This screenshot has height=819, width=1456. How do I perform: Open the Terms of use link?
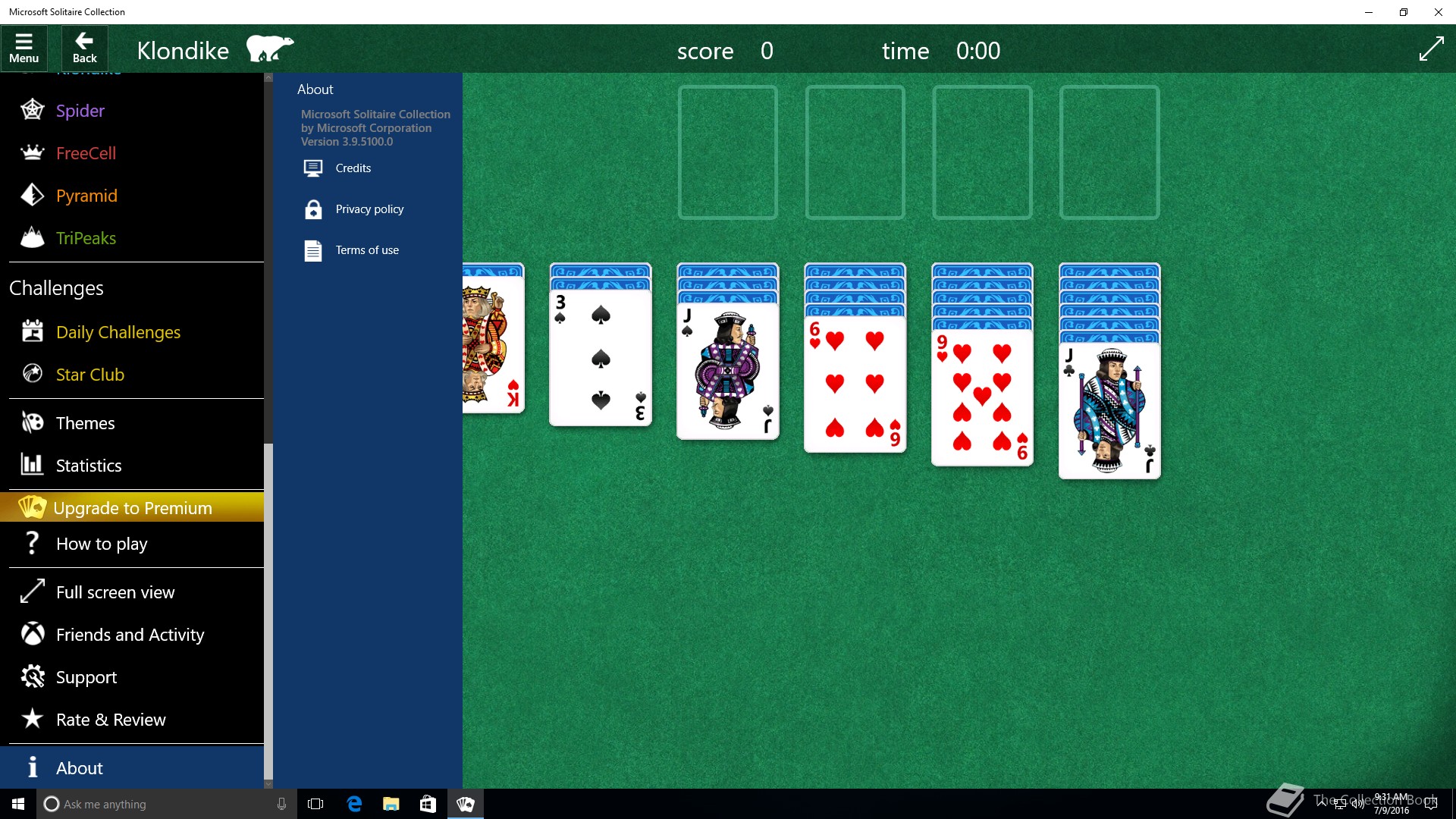[x=367, y=250]
